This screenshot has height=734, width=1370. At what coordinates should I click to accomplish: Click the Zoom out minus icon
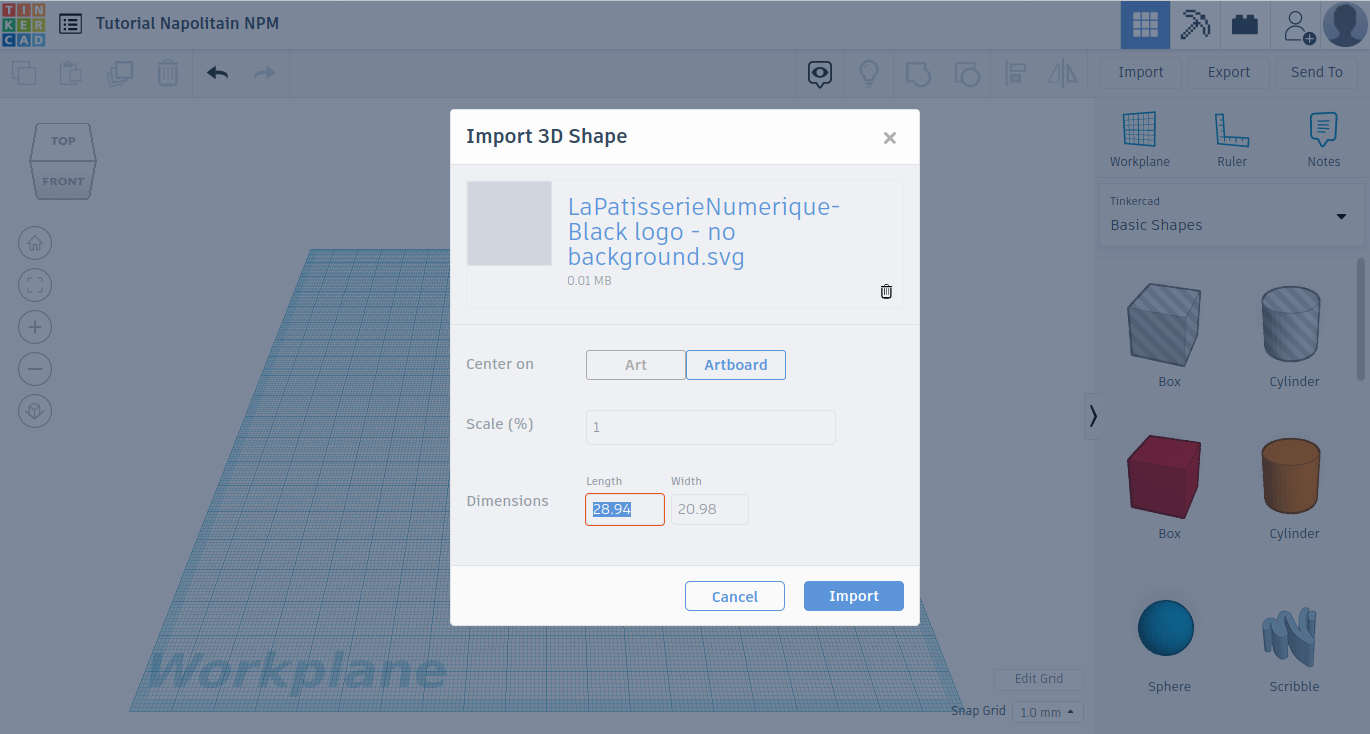(35, 369)
